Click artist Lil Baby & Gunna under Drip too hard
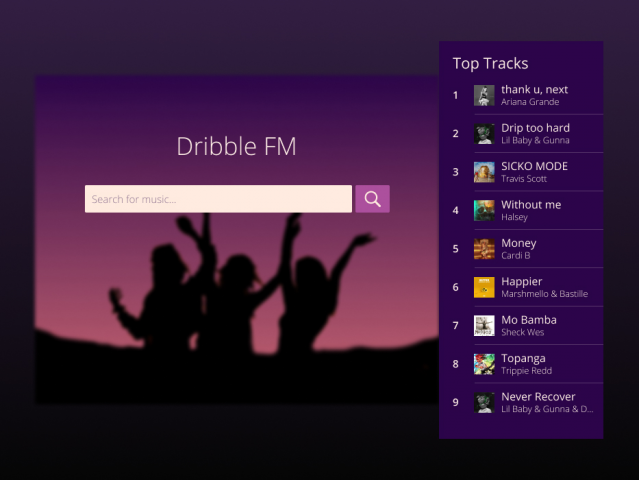The width and height of the screenshot is (639, 480). [535, 140]
